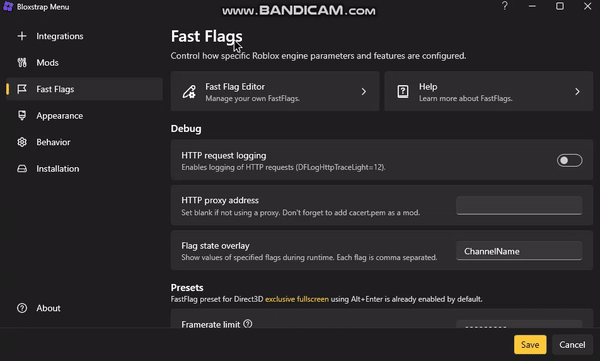The height and width of the screenshot is (361, 600).
Task: Expand Help card chevron arrow
Action: click(577, 91)
